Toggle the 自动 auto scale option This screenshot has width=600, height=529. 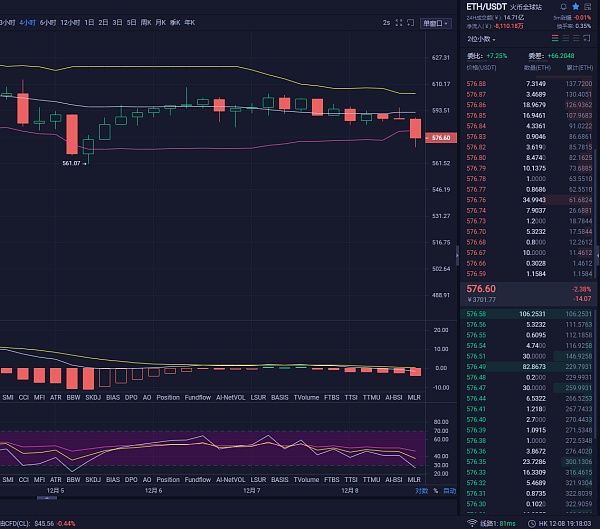coord(450,491)
